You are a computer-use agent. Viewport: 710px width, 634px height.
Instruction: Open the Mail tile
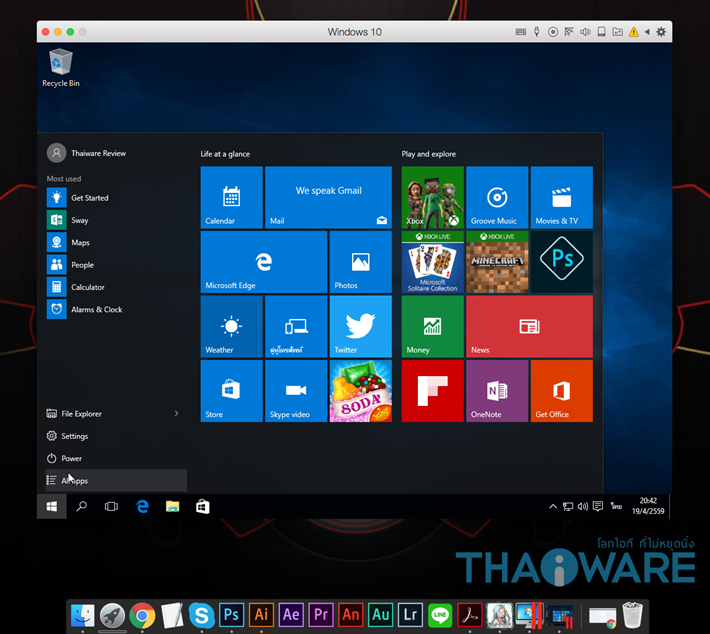click(x=328, y=197)
